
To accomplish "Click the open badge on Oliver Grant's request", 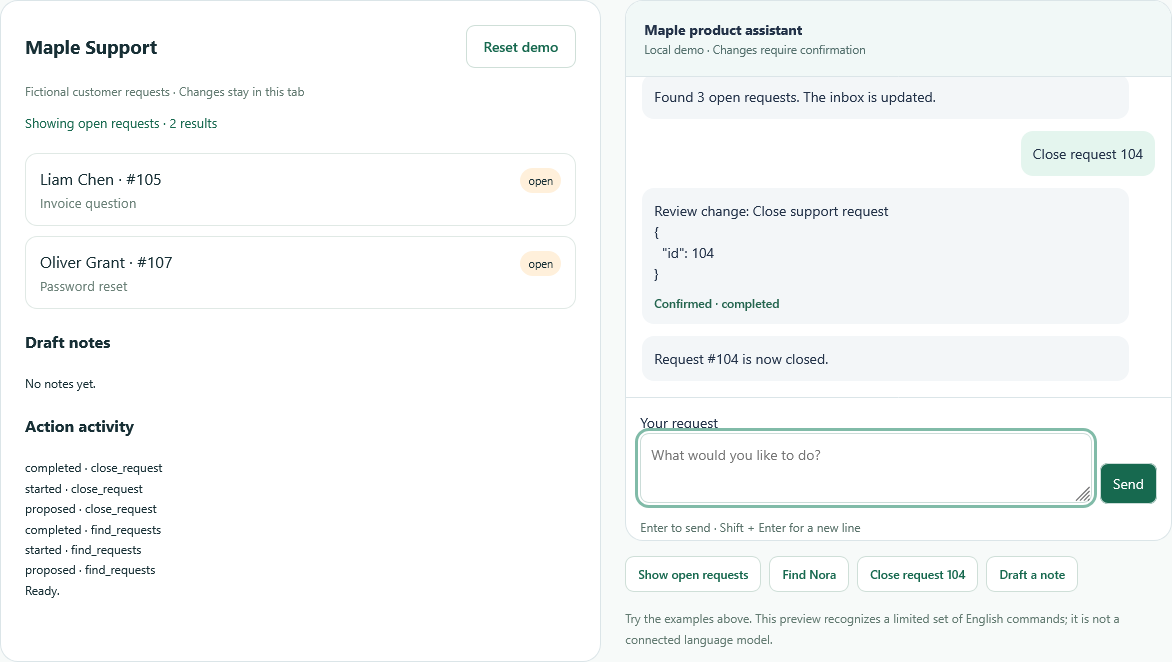I will point(540,264).
